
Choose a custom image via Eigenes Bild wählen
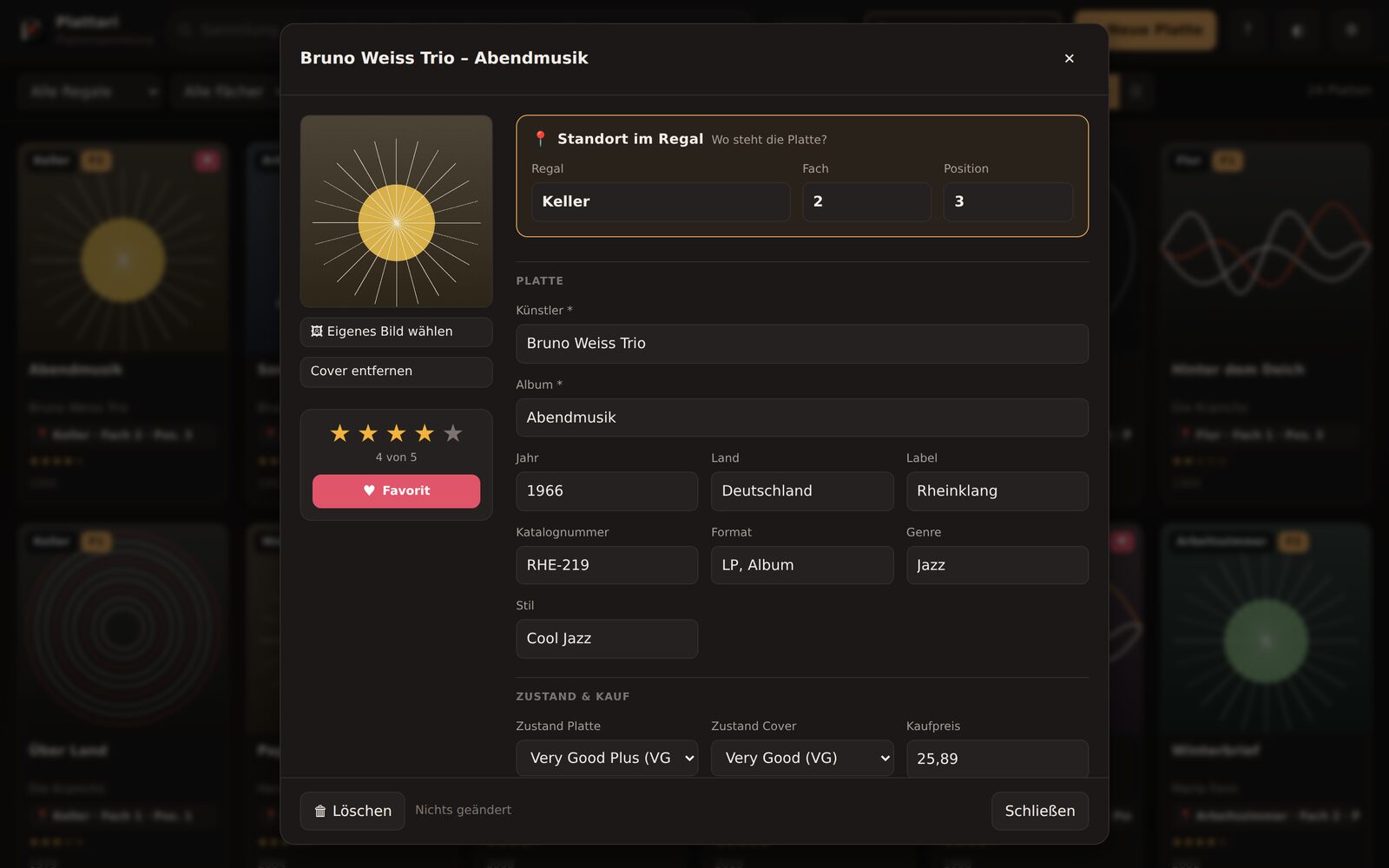pyautogui.click(x=396, y=332)
